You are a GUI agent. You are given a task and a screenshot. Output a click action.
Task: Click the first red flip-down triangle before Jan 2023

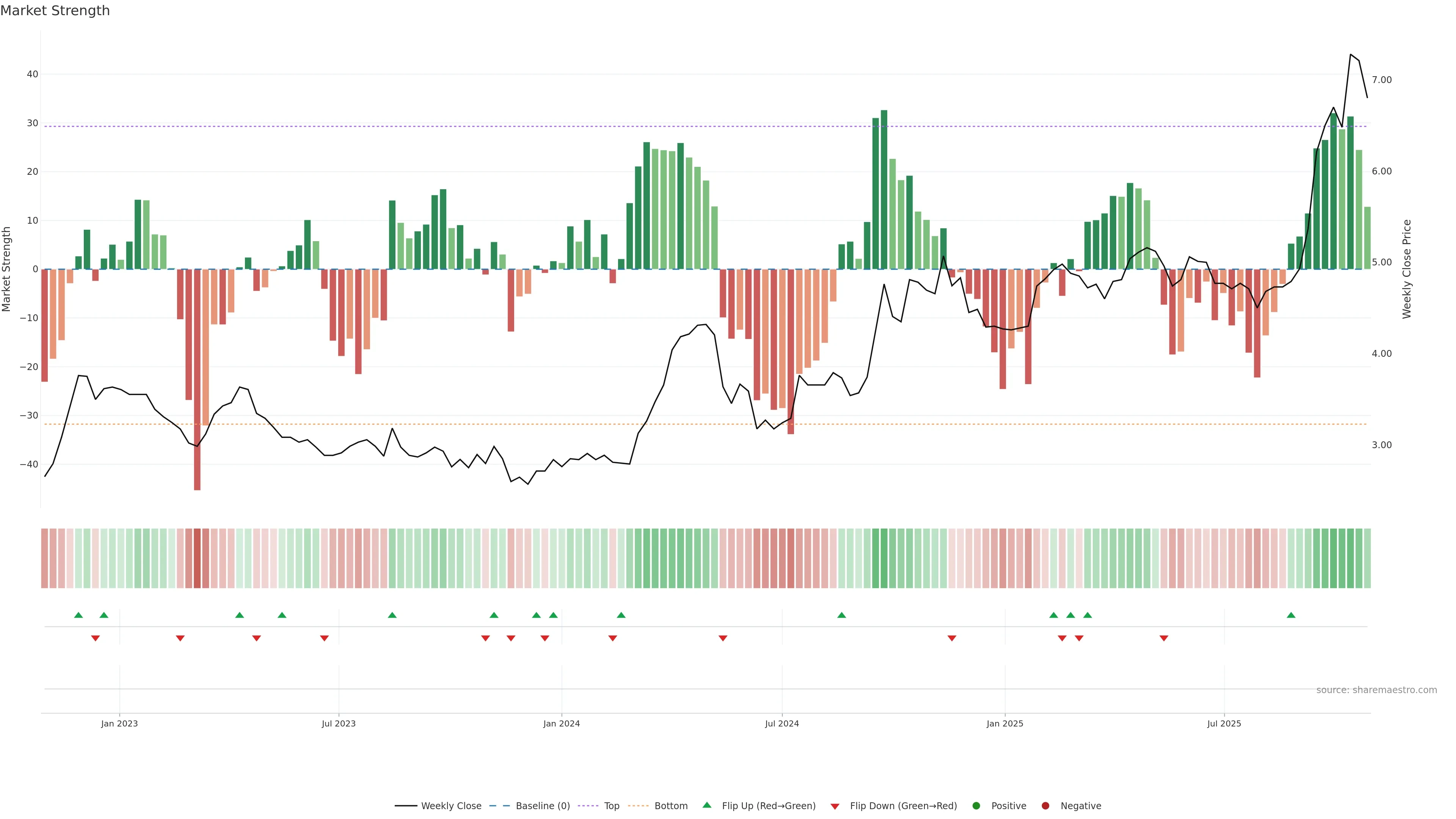96,638
